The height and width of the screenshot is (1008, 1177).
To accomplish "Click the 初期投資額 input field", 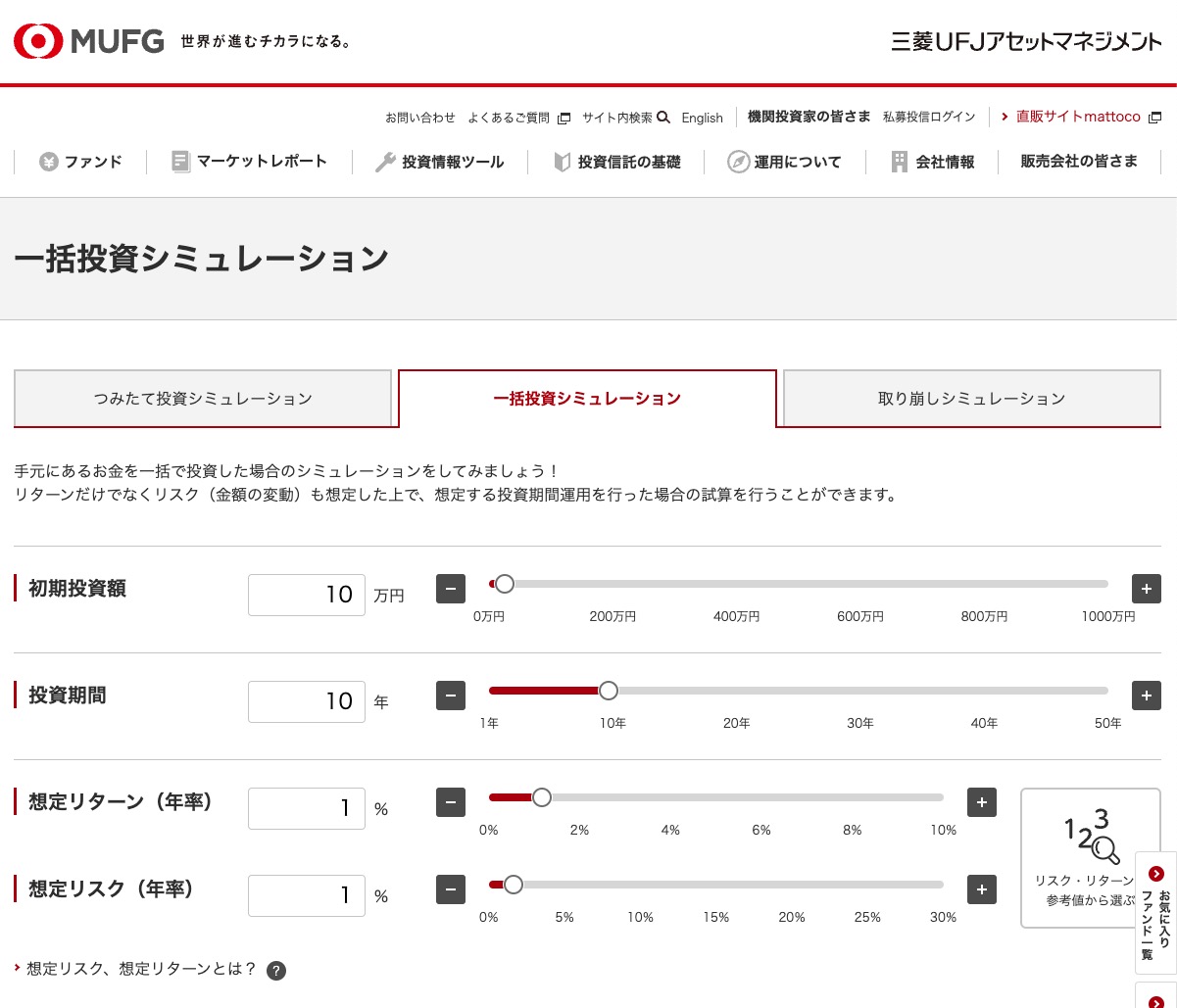I will pos(307,595).
